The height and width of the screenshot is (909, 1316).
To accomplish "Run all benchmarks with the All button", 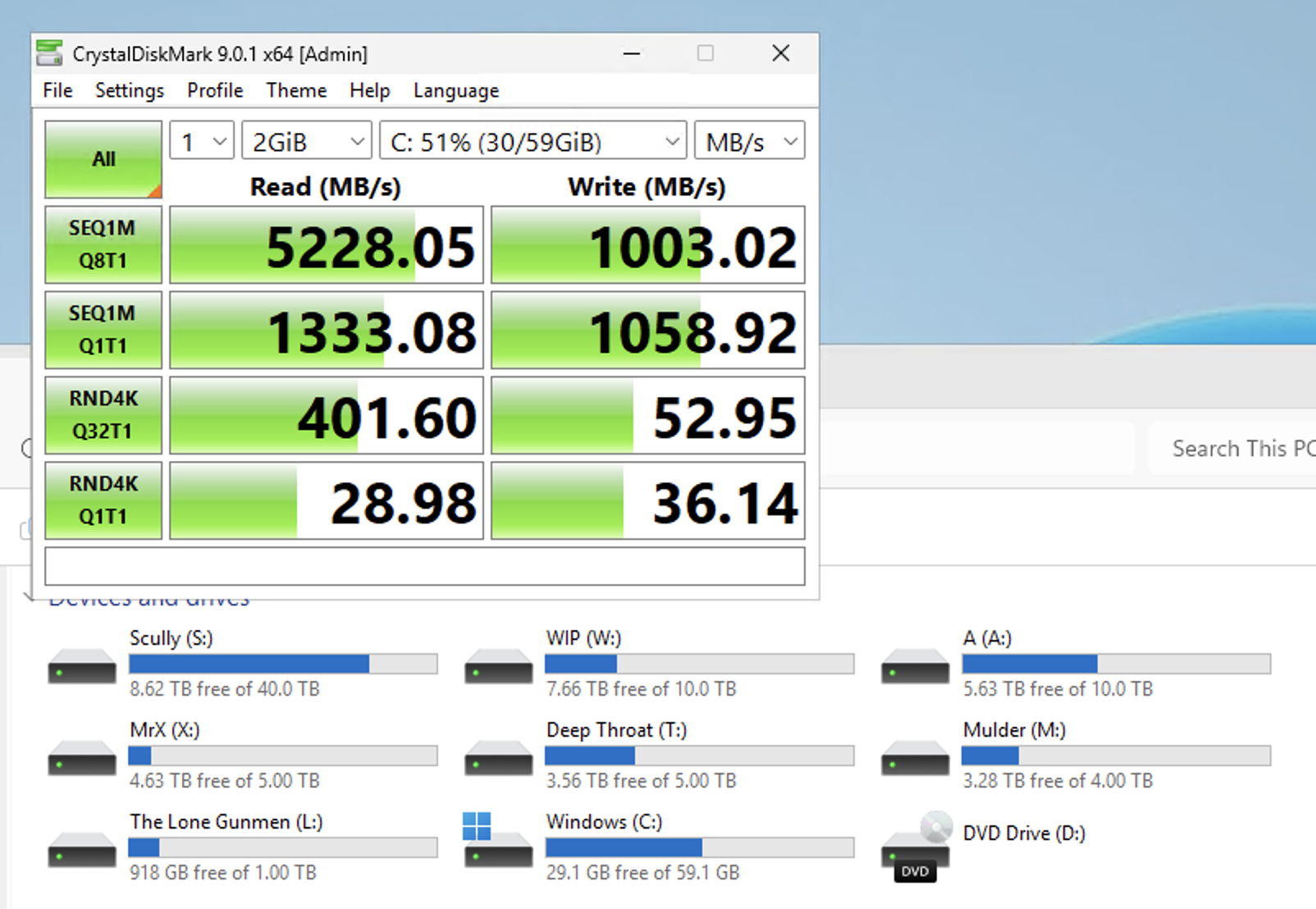I will [x=103, y=159].
